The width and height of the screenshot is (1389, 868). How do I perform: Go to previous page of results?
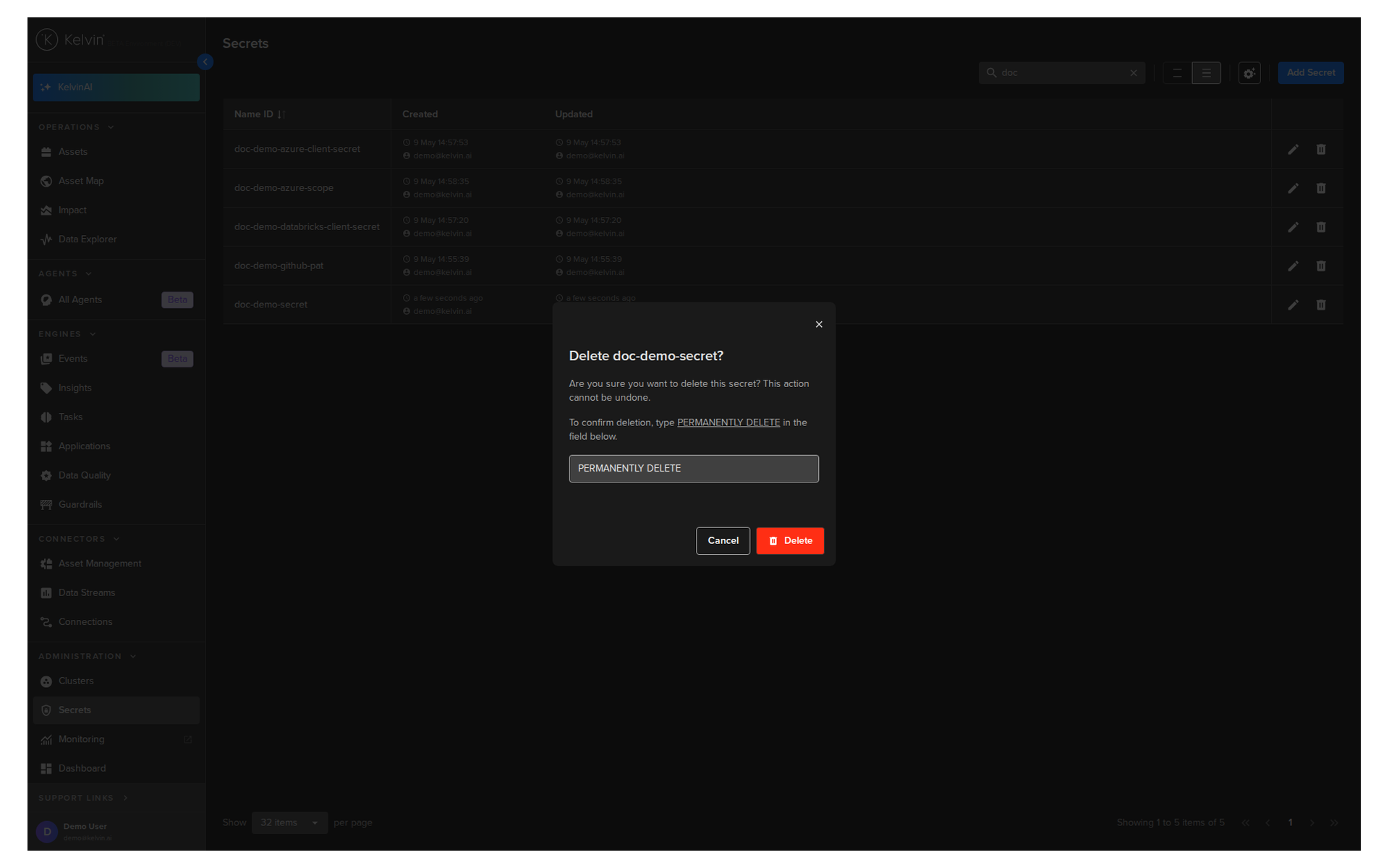click(x=1267, y=823)
